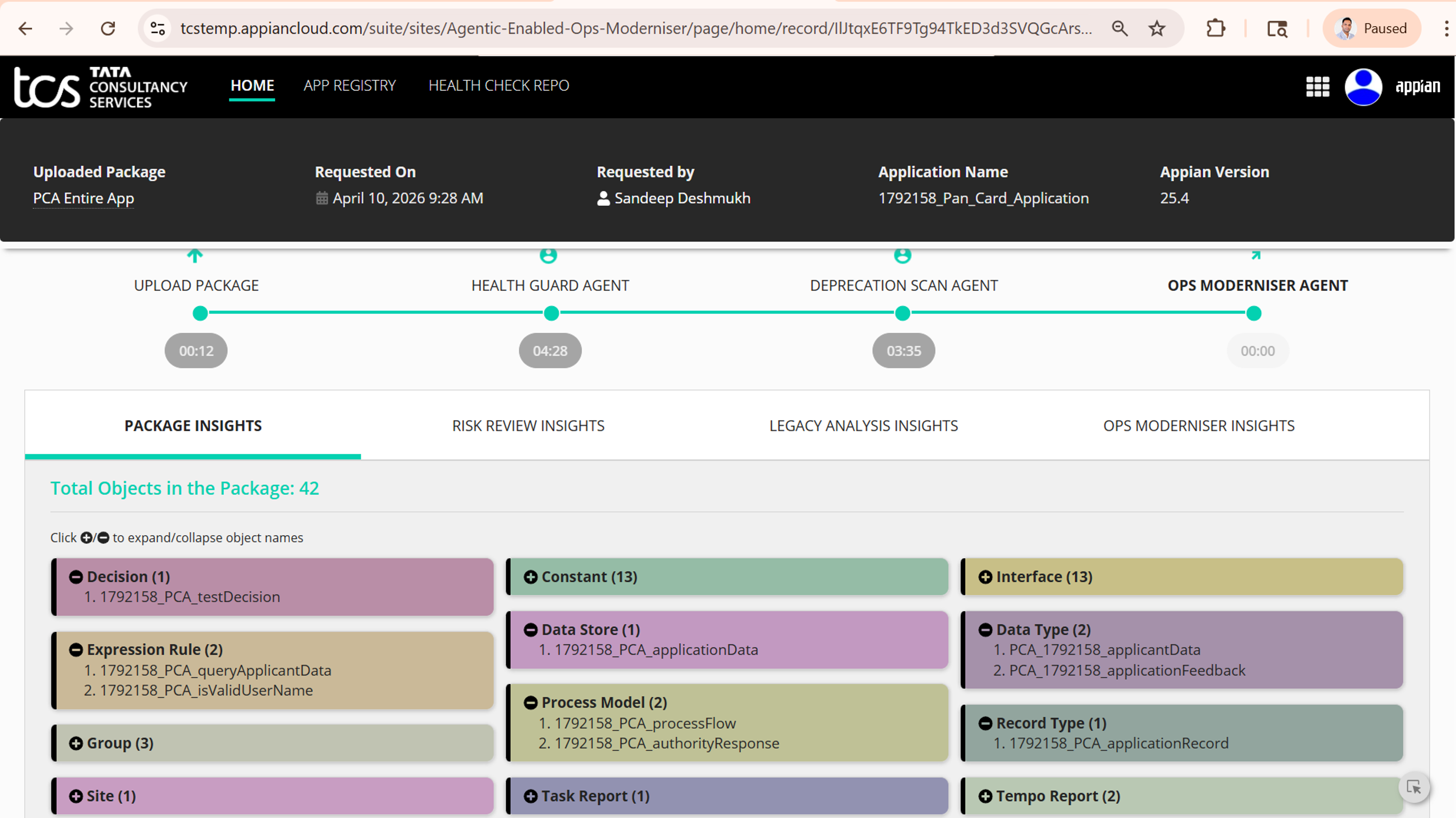Screen dimensions: 1456x818
Task: Open the HEALTH CHECK REPO page
Action: pos(499,85)
